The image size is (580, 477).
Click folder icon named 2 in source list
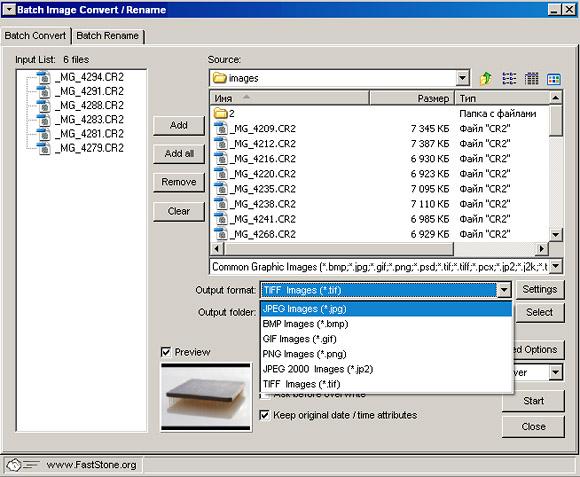pos(220,113)
